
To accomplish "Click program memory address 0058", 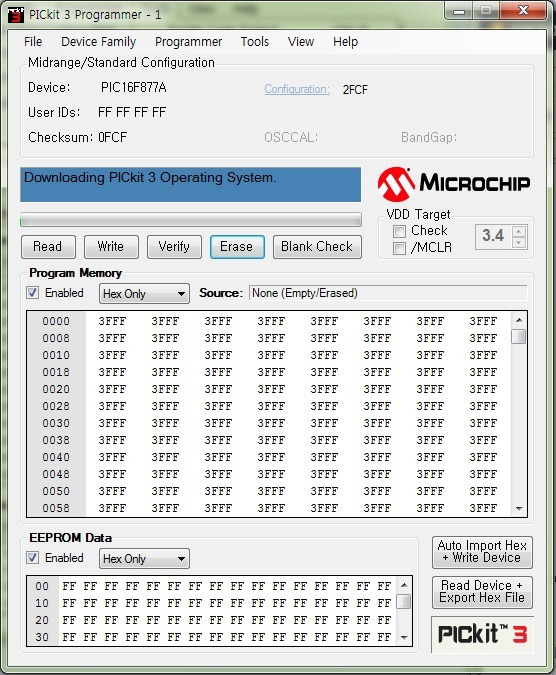I will click(56, 508).
